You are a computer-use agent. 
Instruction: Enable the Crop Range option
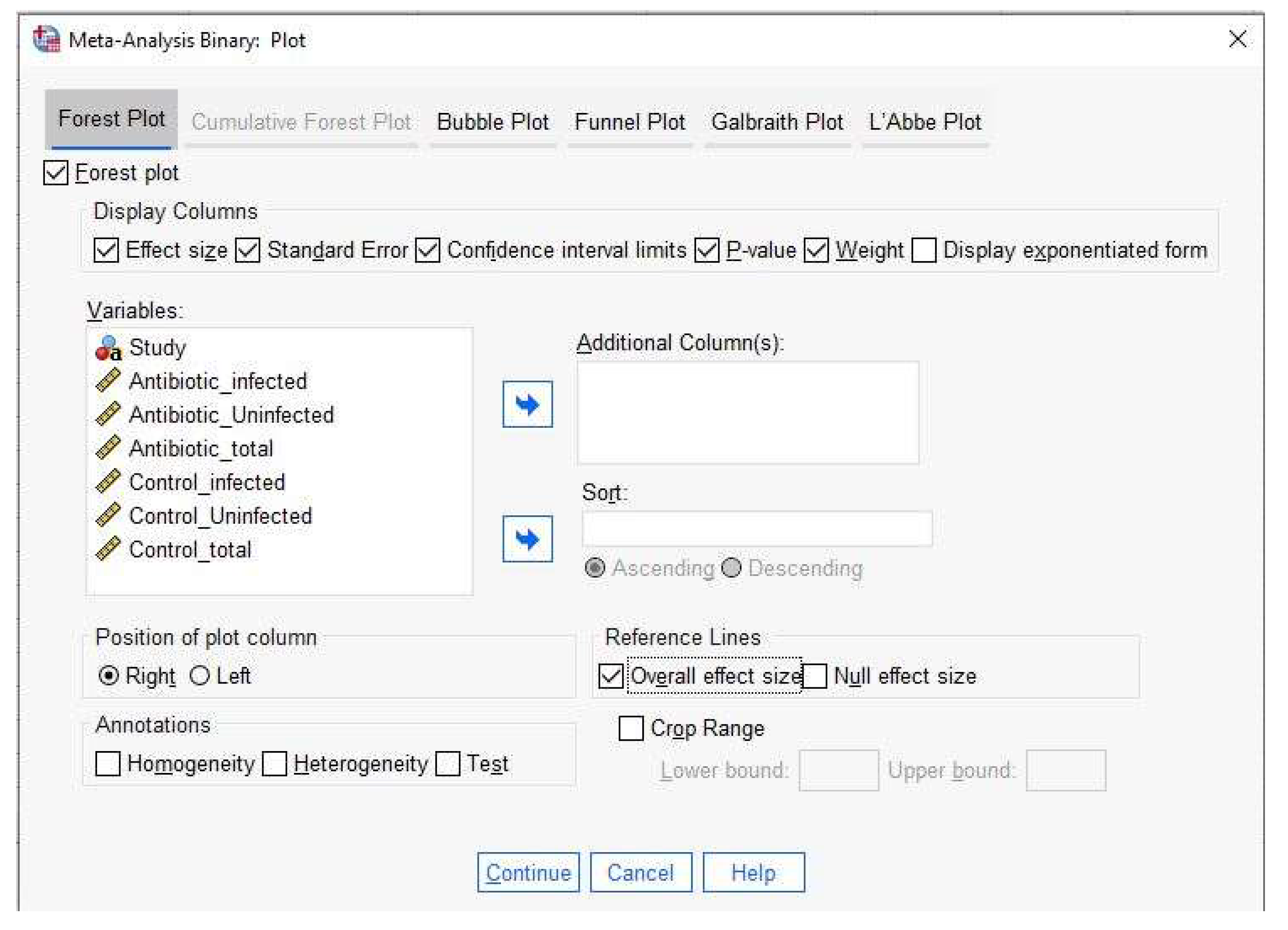tap(631, 728)
